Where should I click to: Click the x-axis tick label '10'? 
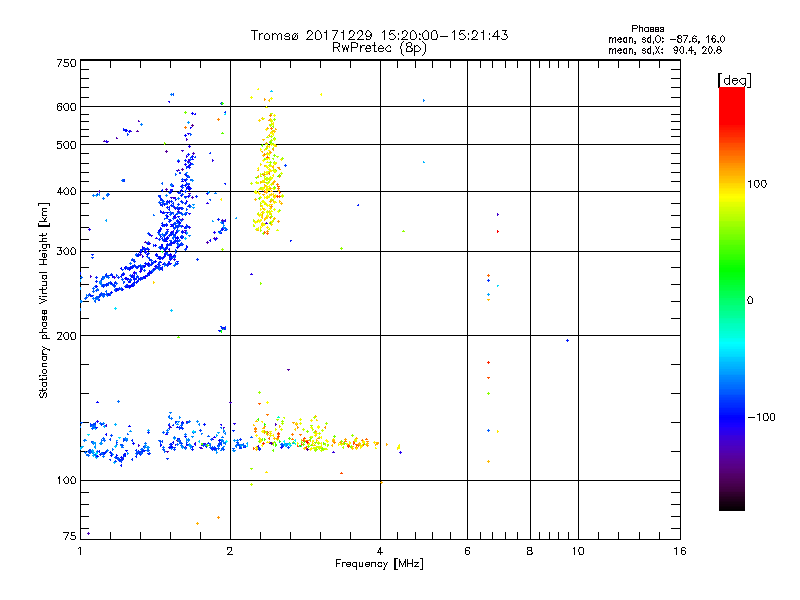pyautogui.click(x=578, y=551)
